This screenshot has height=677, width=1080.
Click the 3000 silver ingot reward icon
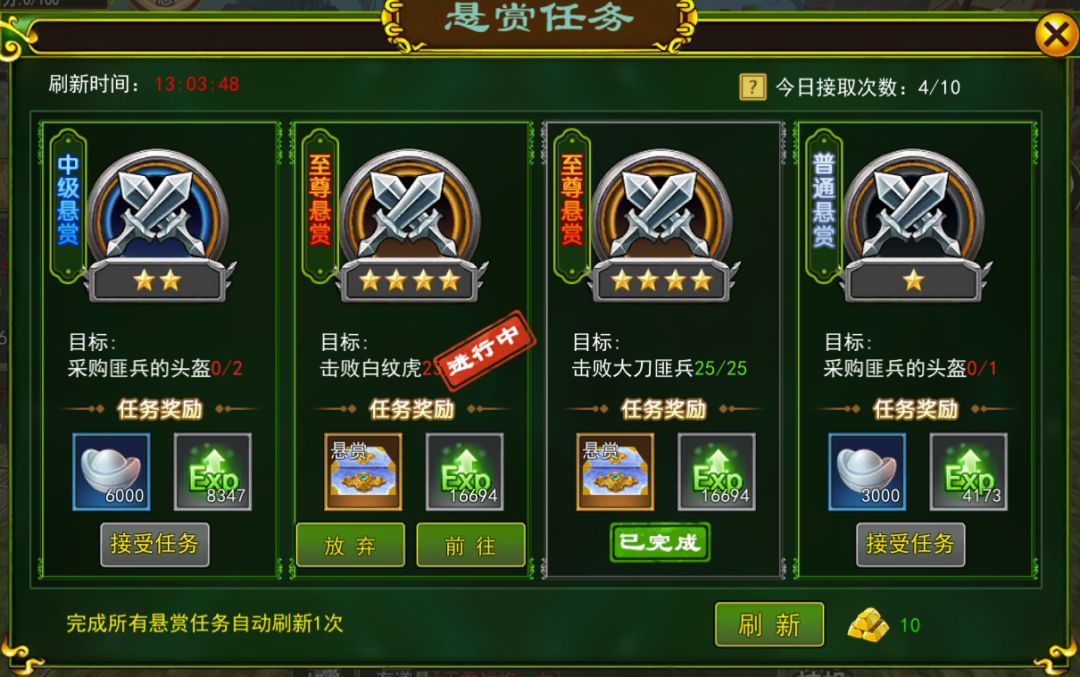pyautogui.click(x=866, y=472)
